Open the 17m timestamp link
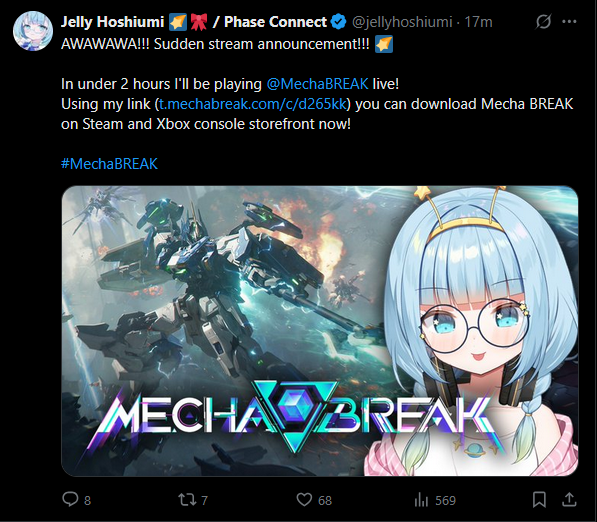The width and height of the screenshot is (597, 522). coord(478,22)
